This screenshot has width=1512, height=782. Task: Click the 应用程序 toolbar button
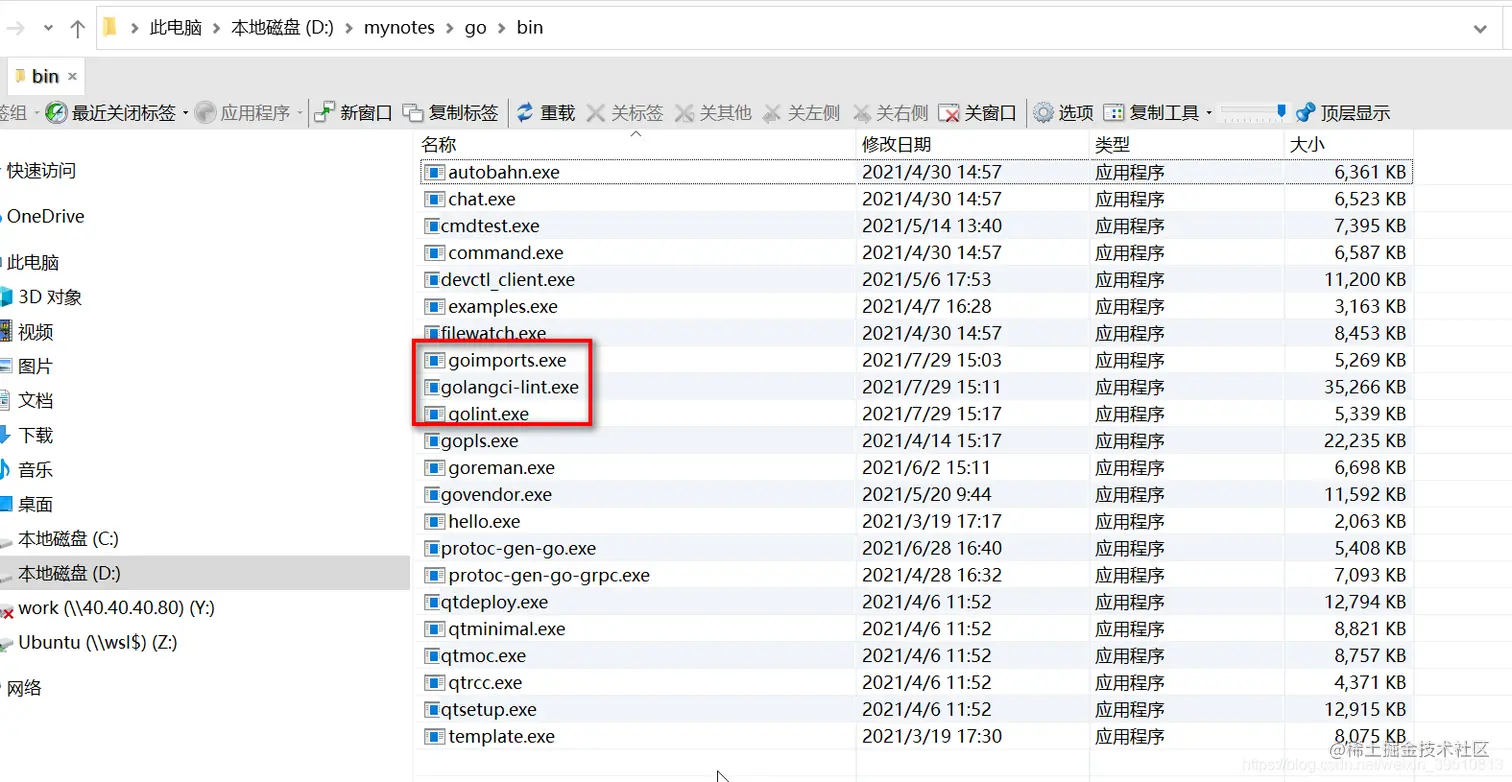click(243, 113)
